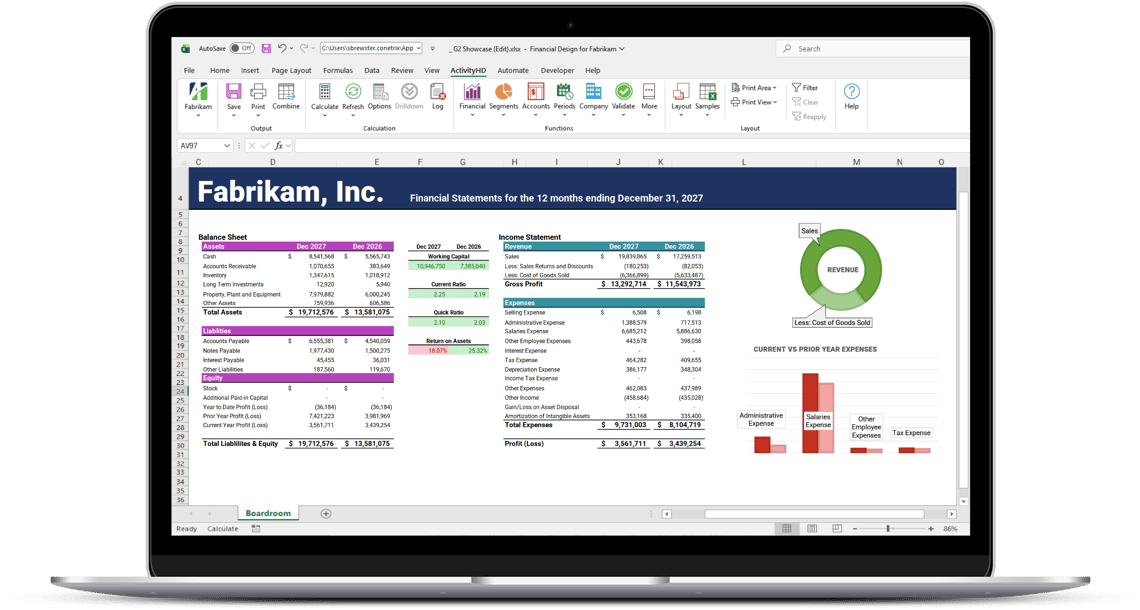
Task: Click the Filter button
Action: [805, 88]
